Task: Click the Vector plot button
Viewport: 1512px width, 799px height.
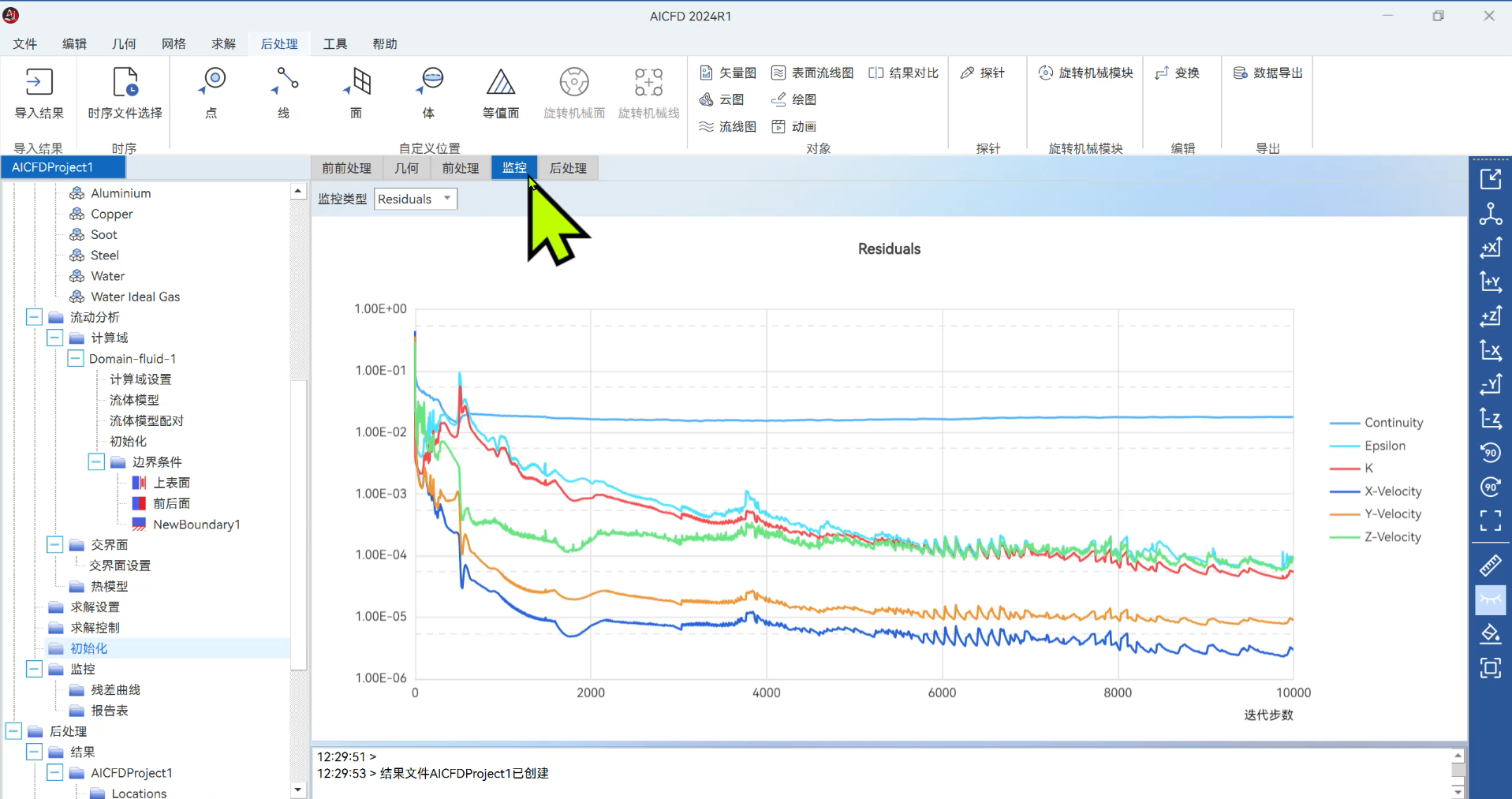Action: coord(727,73)
